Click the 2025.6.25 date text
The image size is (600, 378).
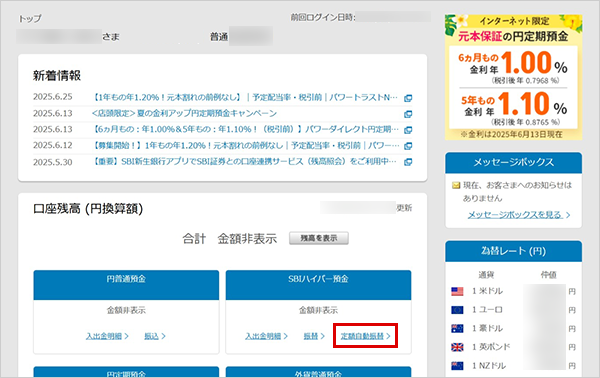(52, 97)
